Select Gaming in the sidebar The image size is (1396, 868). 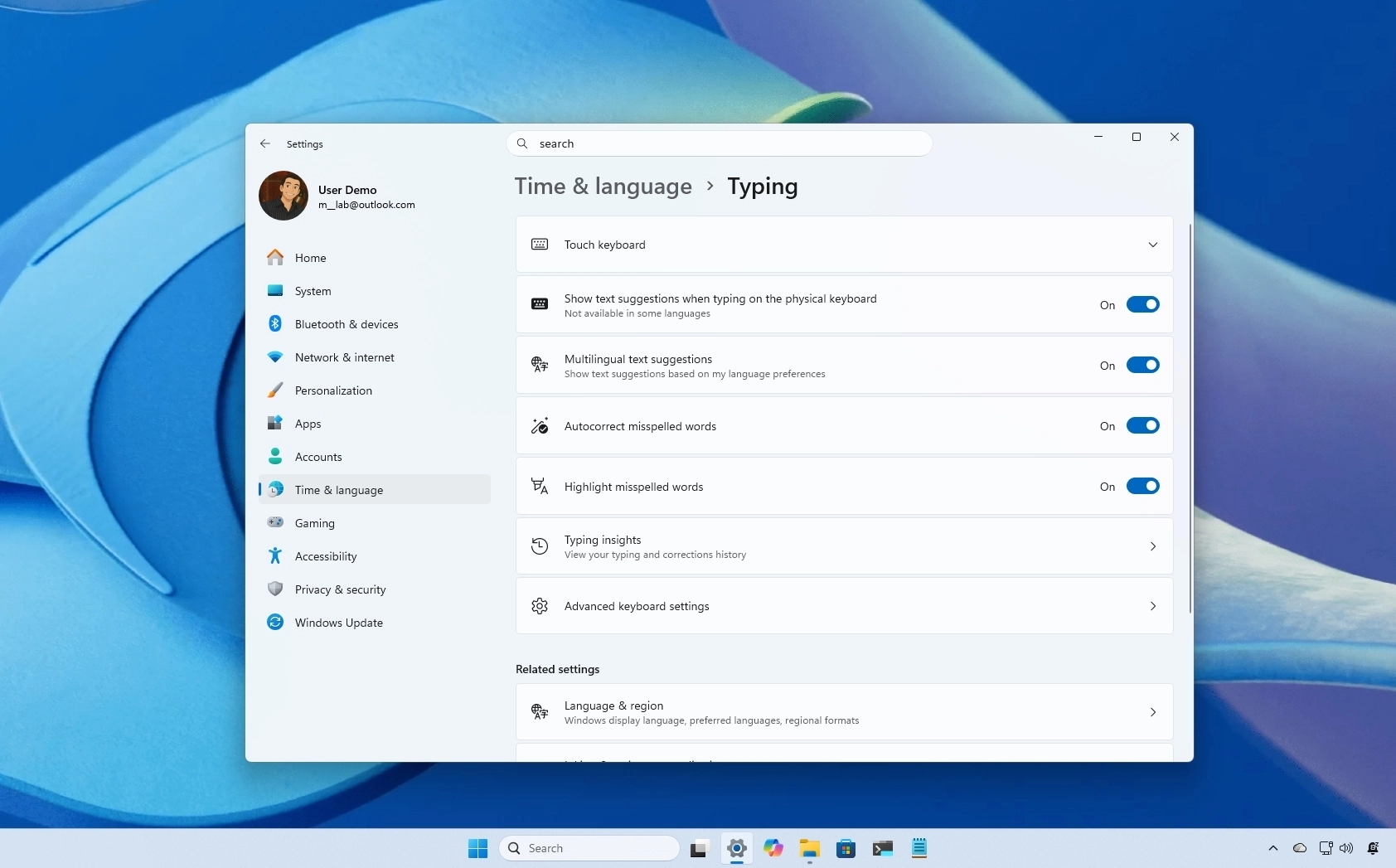pyautogui.click(x=315, y=523)
